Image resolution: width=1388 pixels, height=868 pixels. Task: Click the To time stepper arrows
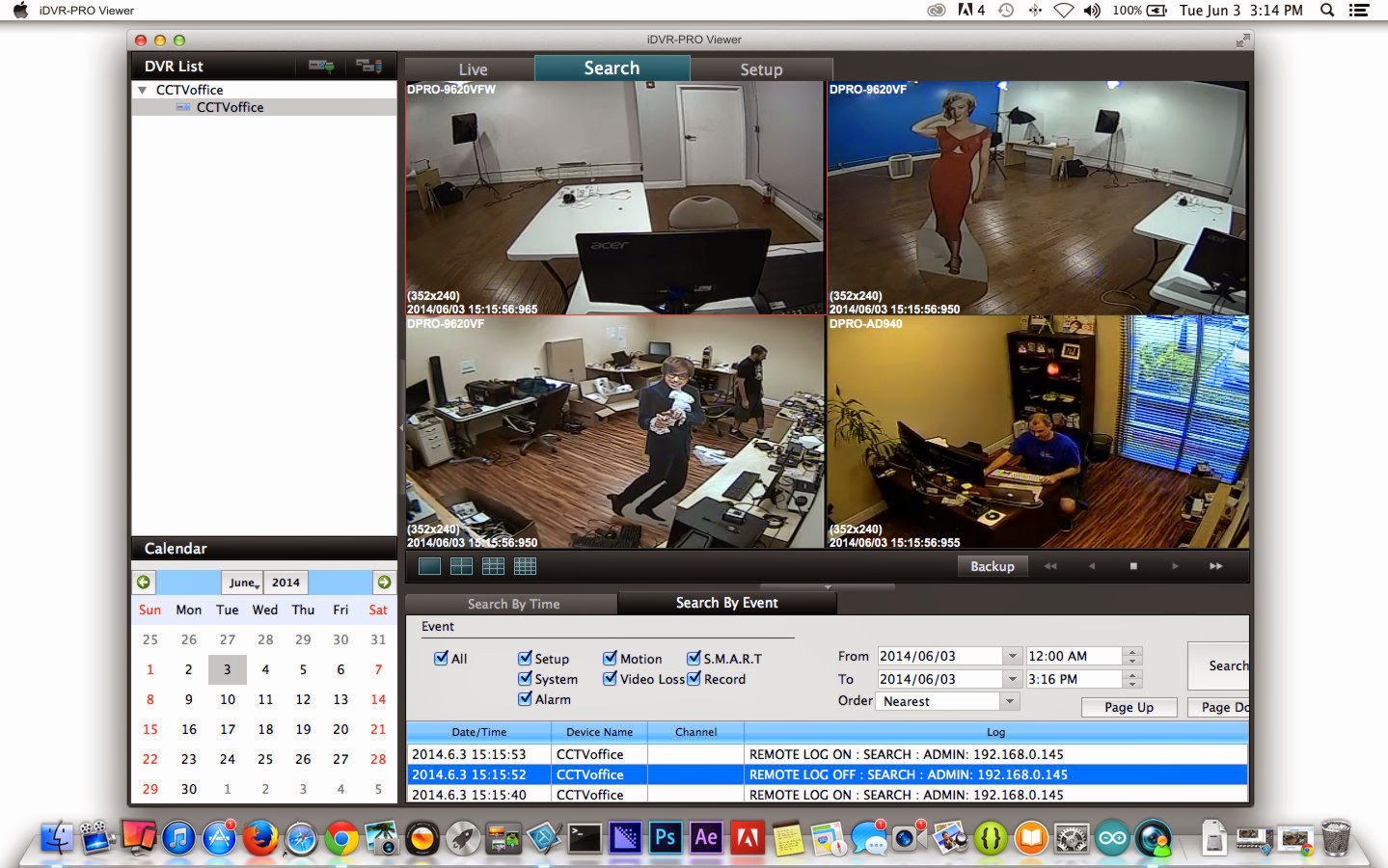point(1133,679)
